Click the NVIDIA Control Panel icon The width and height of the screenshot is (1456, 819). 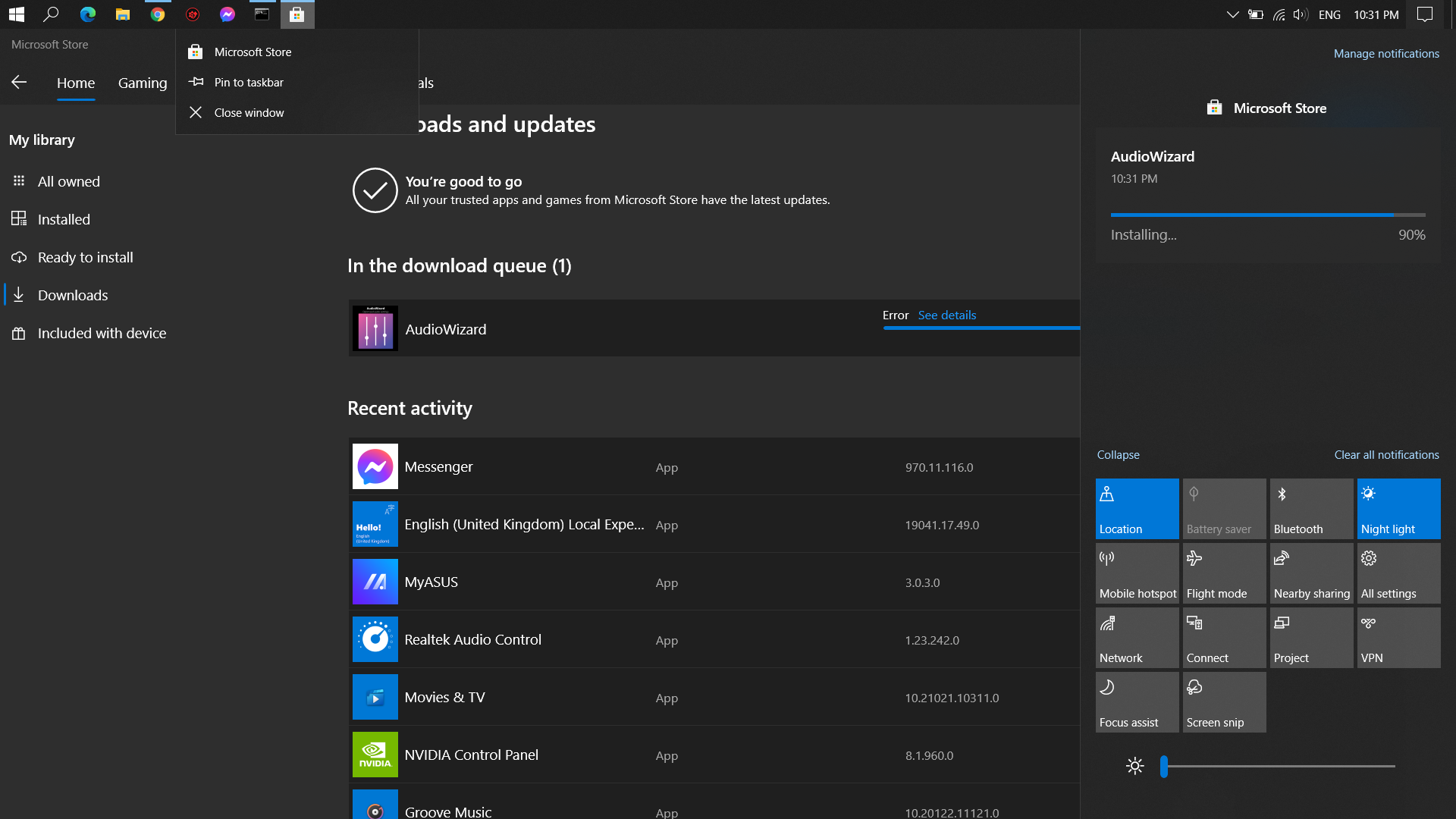[375, 755]
